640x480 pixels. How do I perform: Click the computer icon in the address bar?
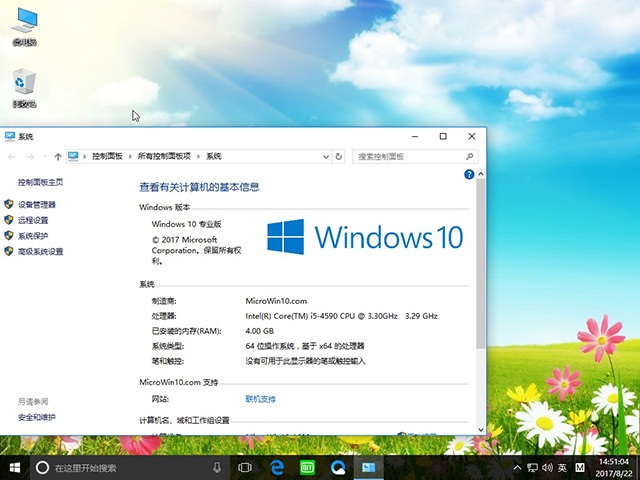[73, 156]
